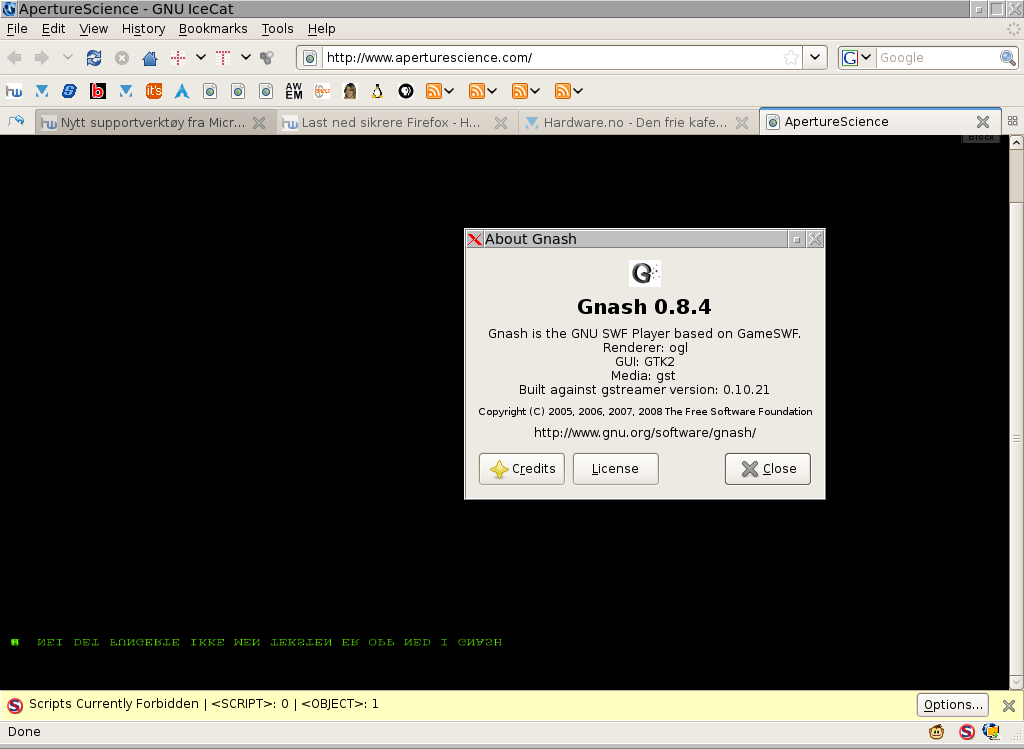Close the Last ned sikrere Firefox tab

(x=501, y=123)
